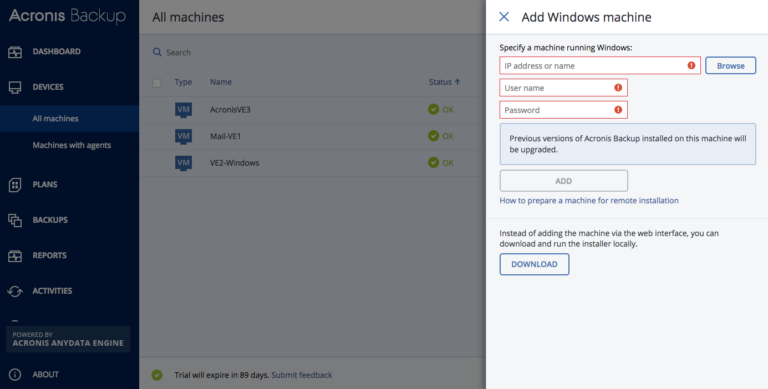Viewport: 768px width, 389px height.
Task: Tick the select-all machines checkbox
Action: [x=157, y=83]
